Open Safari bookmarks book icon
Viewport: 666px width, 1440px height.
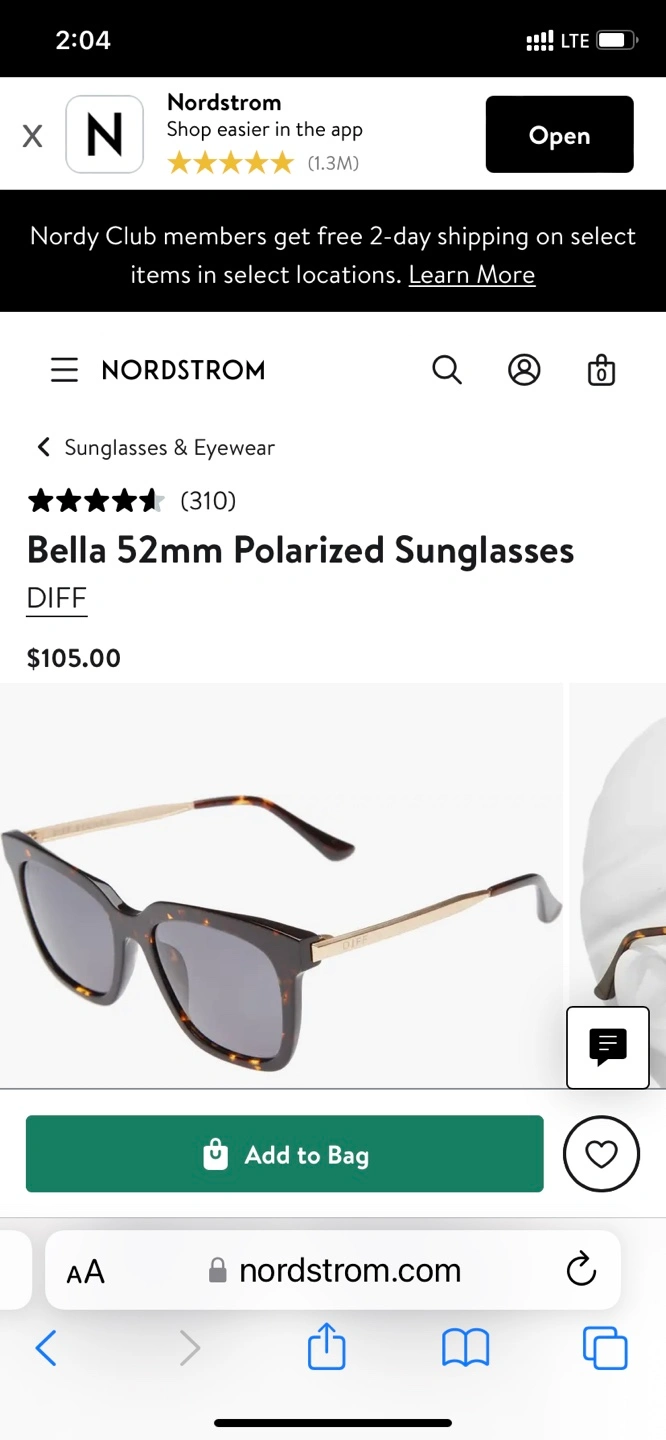click(466, 1348)
